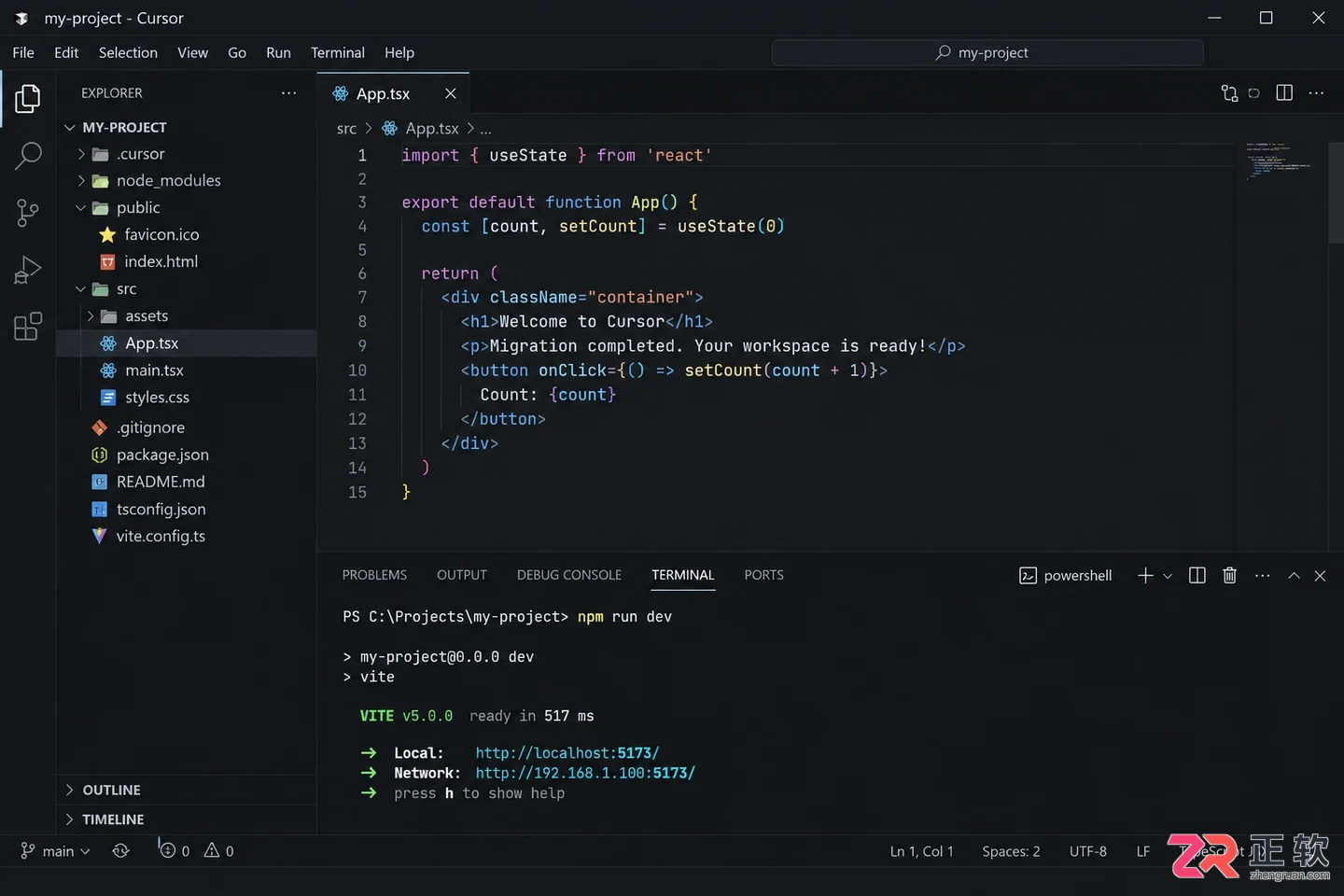
Task: Open the Explorer view in activity bar
Action: [x=27, y=98]
